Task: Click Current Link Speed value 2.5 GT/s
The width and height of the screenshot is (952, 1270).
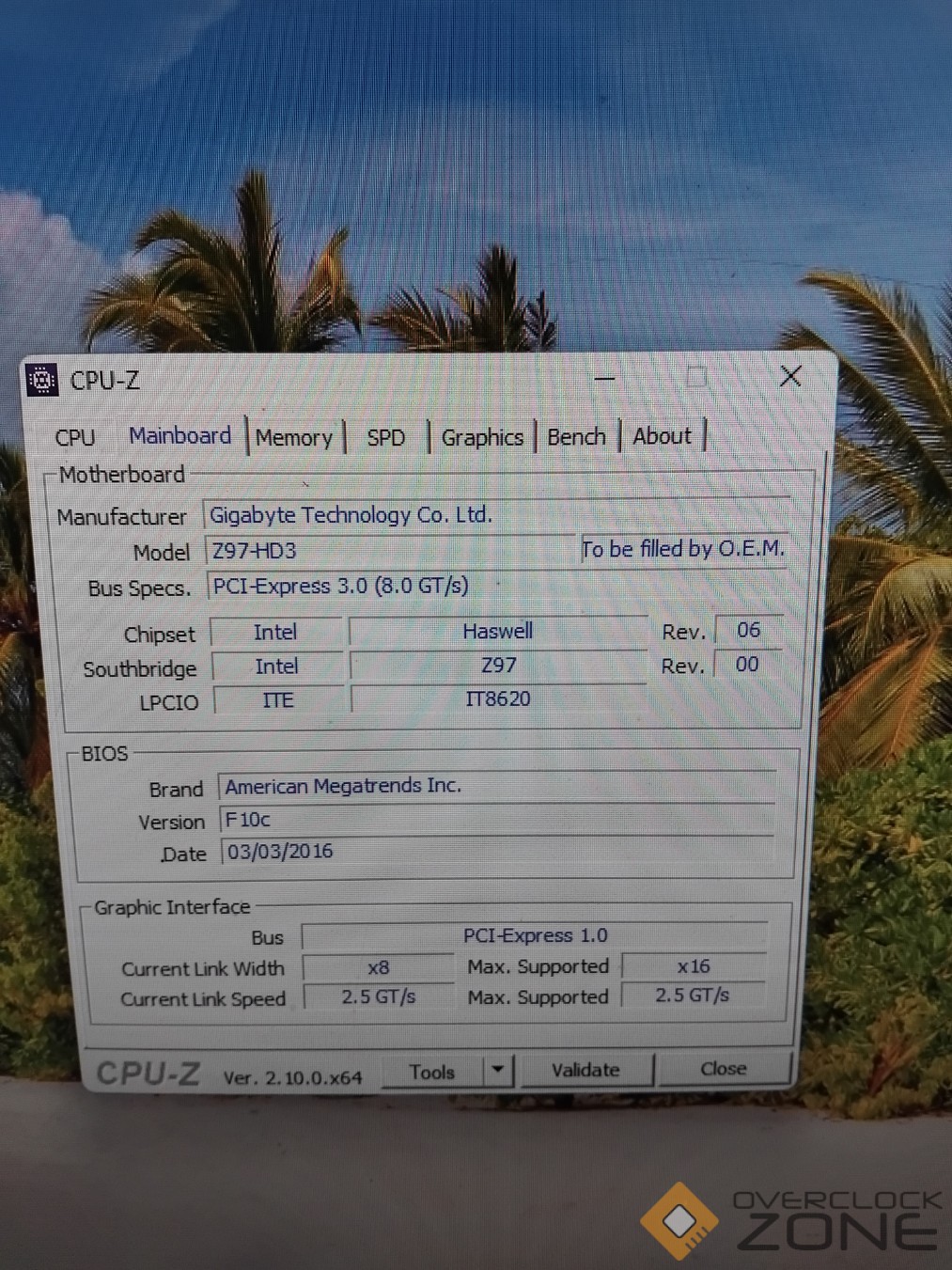Action: 379,996
